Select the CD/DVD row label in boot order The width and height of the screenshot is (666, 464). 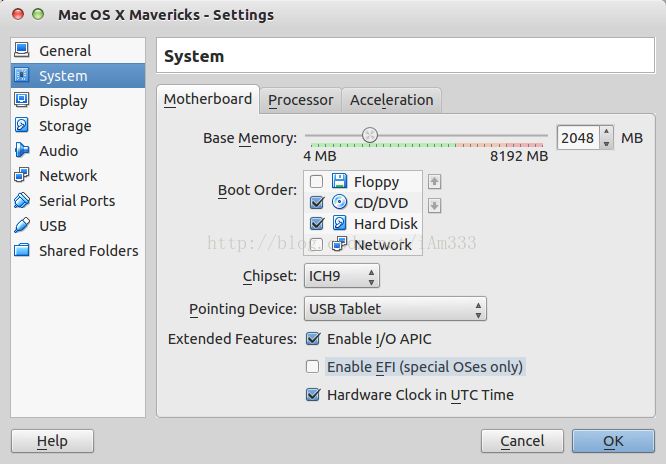coord(381,203)
